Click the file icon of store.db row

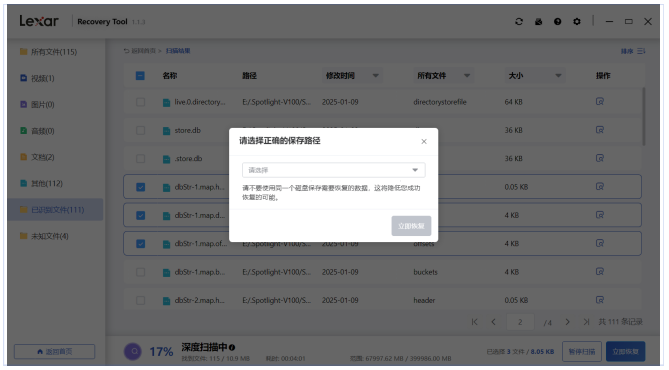(x=166, y=131)
